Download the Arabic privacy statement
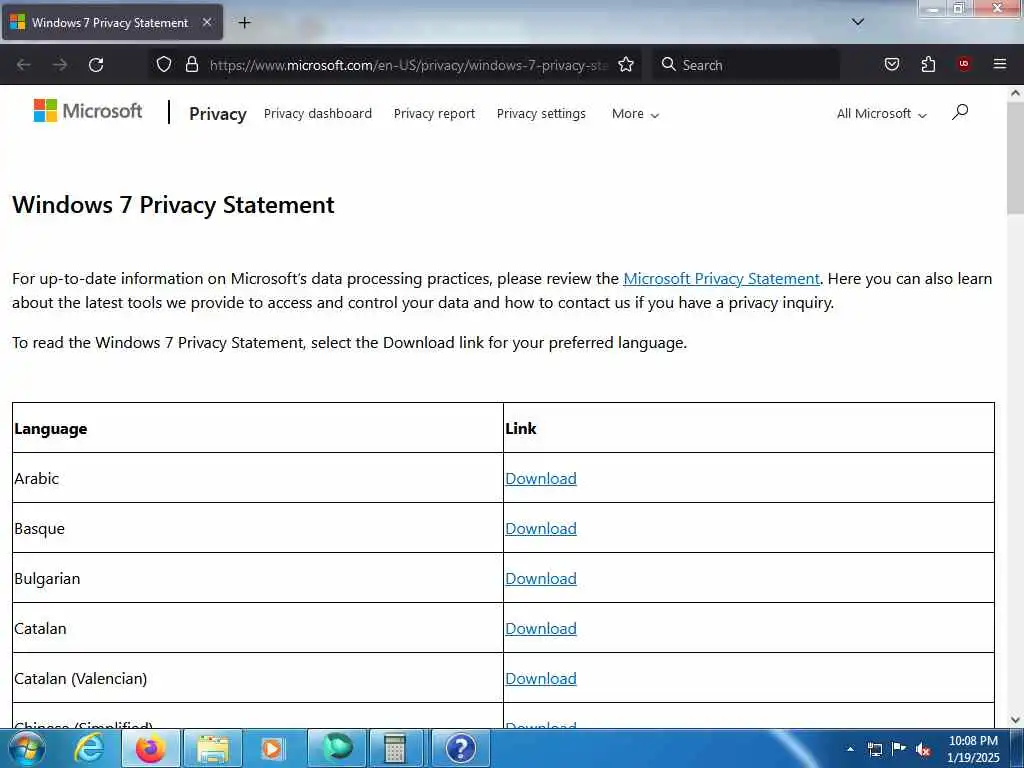The width and height of the screenshot is (1024, 768). pos(541,479)
